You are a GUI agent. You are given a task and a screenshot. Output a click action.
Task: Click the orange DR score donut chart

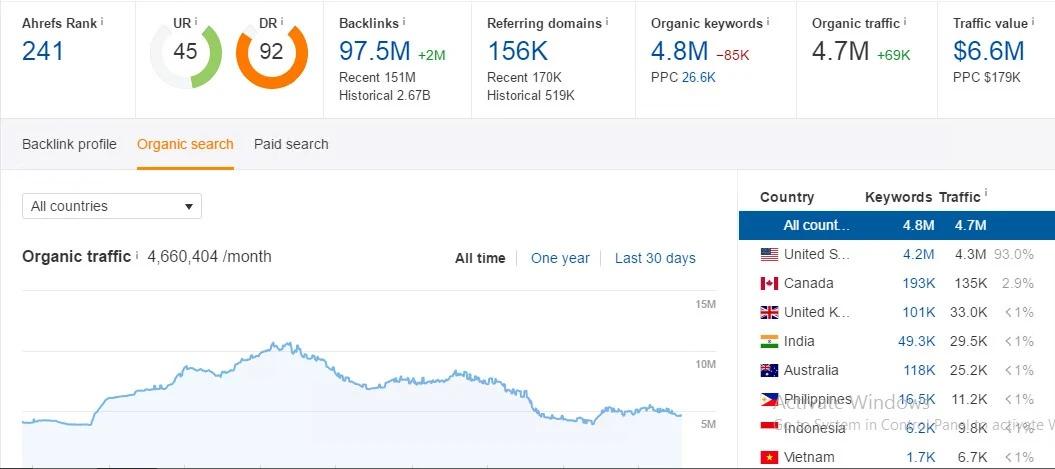coord(271,52)
